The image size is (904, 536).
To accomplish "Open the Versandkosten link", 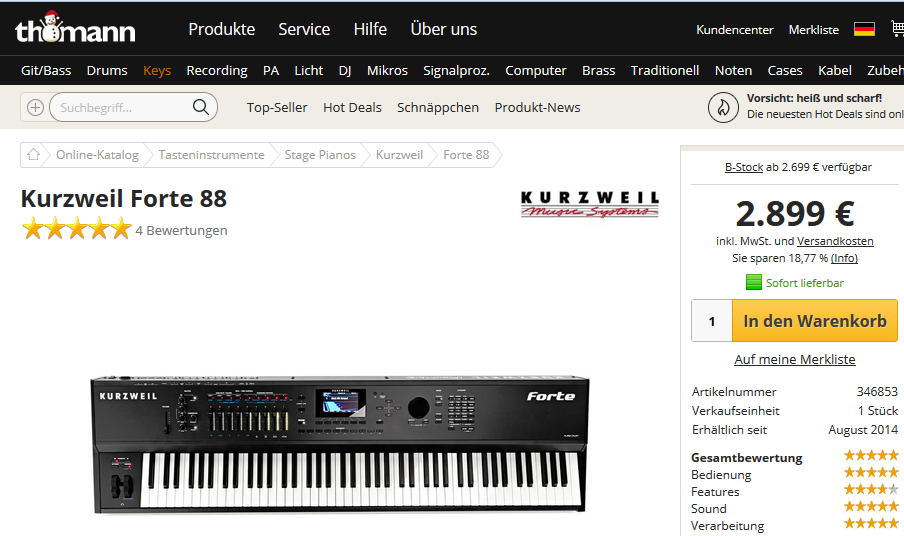I will pyautogui.click(x=835, y=241).
